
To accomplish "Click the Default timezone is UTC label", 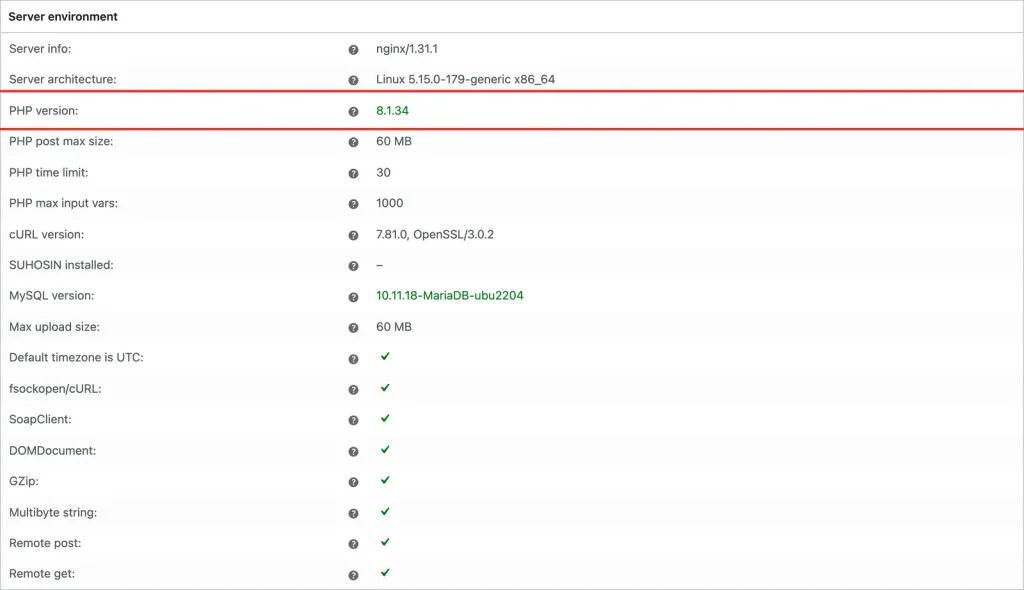I will pyautogui.click(x=76, y=358).
